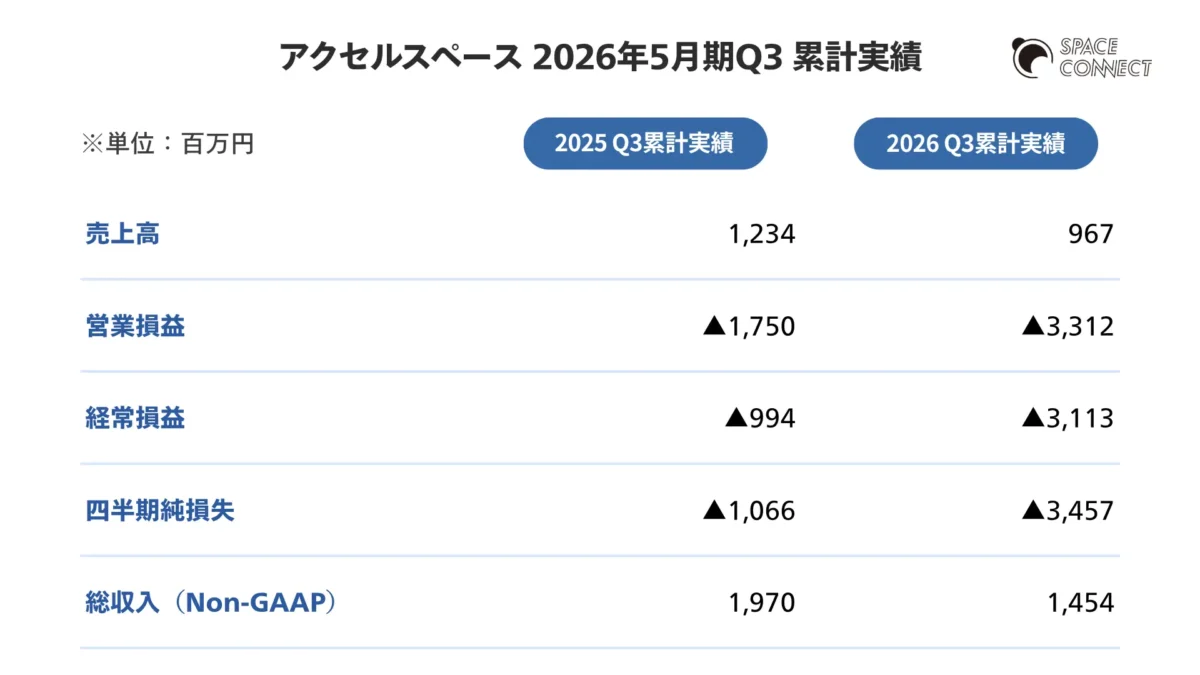This screenshot has width=1200, height=675.
Task: Click the 2026 total revenue value 1,454
Action: 1080,603
